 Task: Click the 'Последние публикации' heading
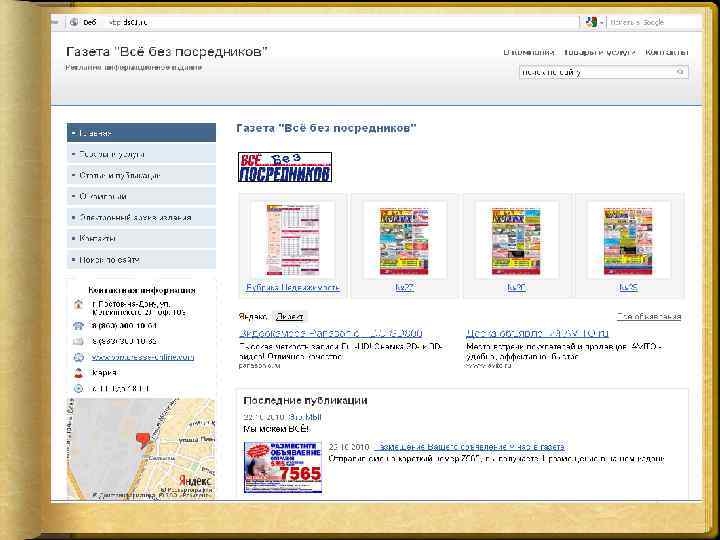[305, 400]
